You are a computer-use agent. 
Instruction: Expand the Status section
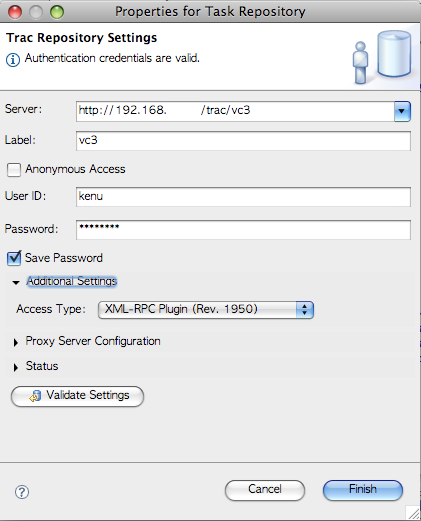[16, 367]
